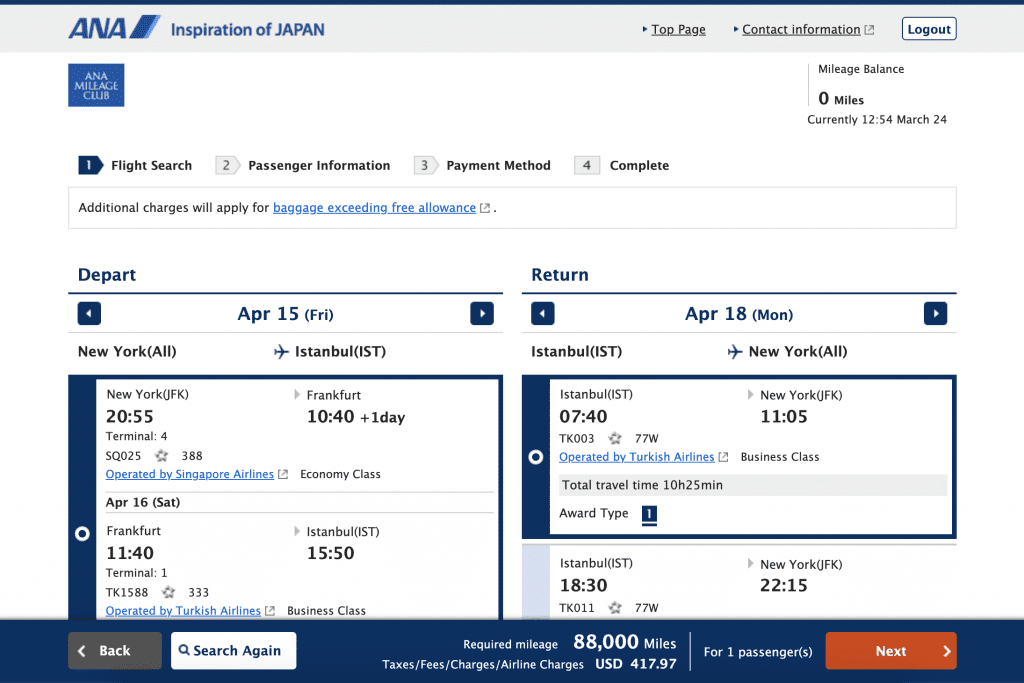Click flight number SQ025 text
This screenshot has width=1024, height=683.
point(123,456)
